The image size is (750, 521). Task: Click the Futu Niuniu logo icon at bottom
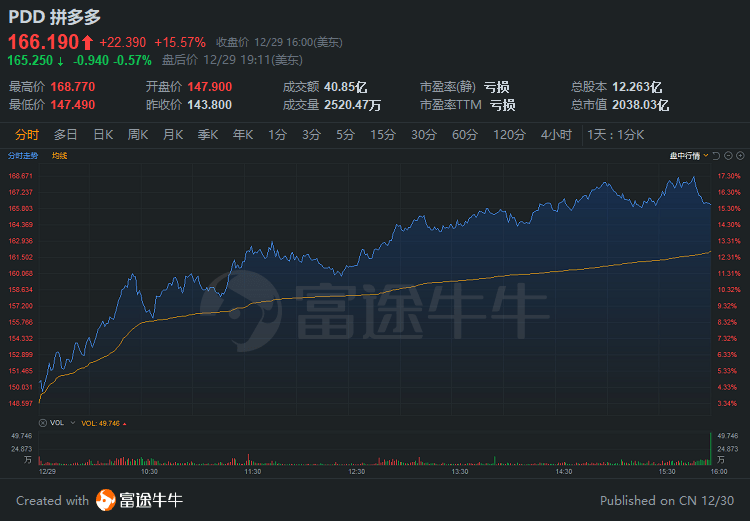point(105,500)
